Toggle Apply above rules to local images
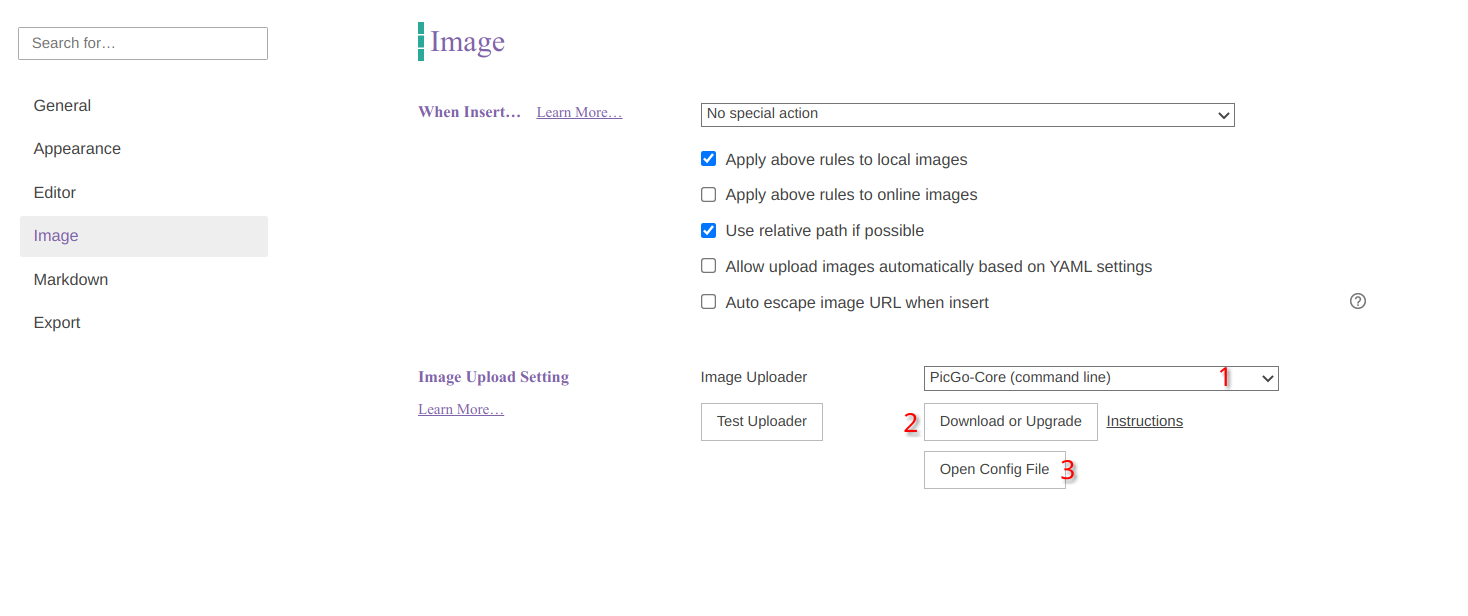The height and width of the screenshot is (616, 1468). tap(708, 159)
